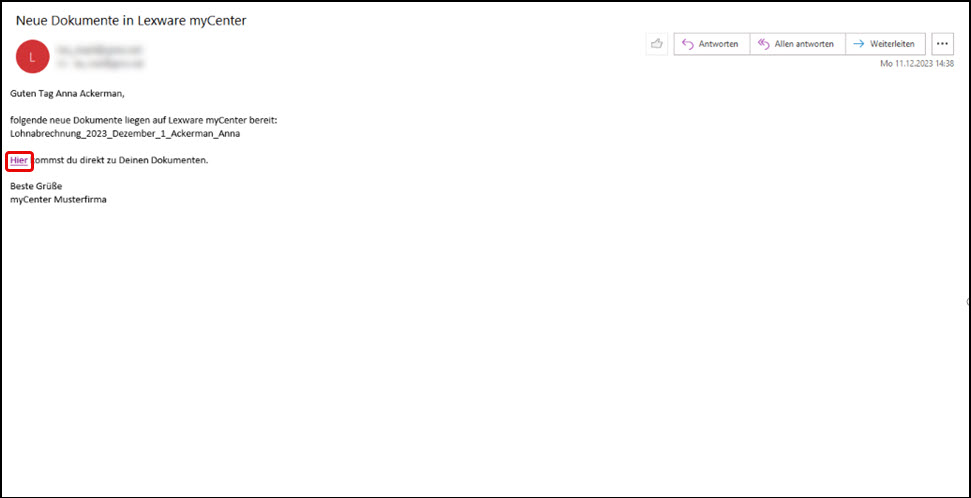
Task: Open the three-dot more actions menu
Action: [x=942, y=44]
